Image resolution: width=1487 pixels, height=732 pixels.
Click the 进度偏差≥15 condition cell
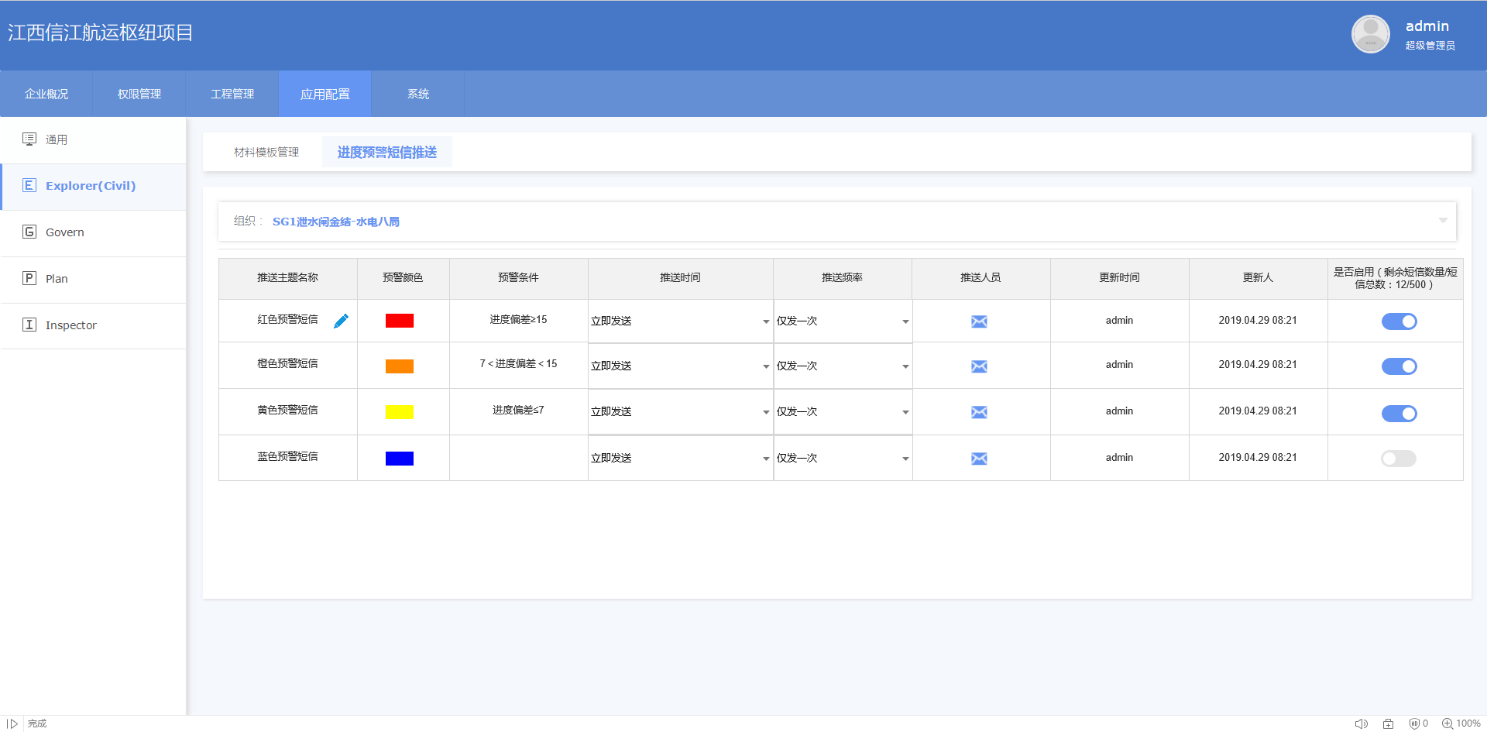tap(518, 320)
